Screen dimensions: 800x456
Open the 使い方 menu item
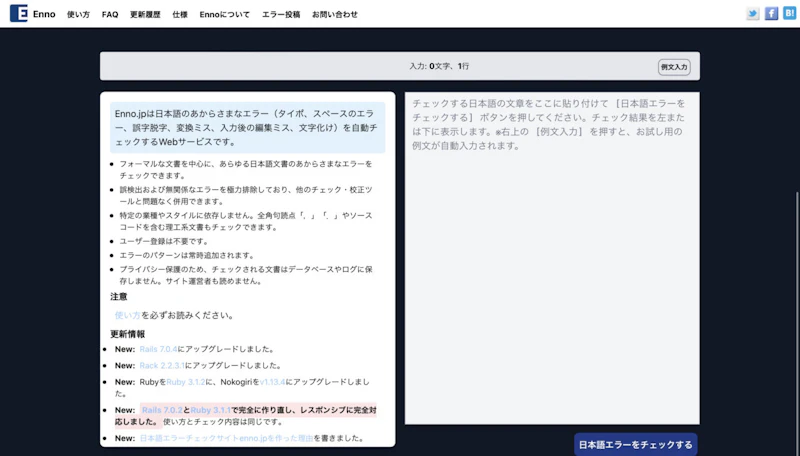(78, 15)
